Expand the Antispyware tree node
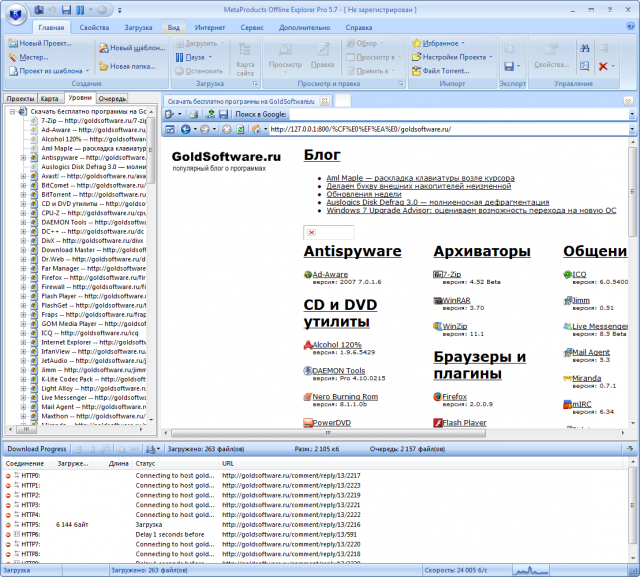 pyautogui.click(x=23, y=158)
